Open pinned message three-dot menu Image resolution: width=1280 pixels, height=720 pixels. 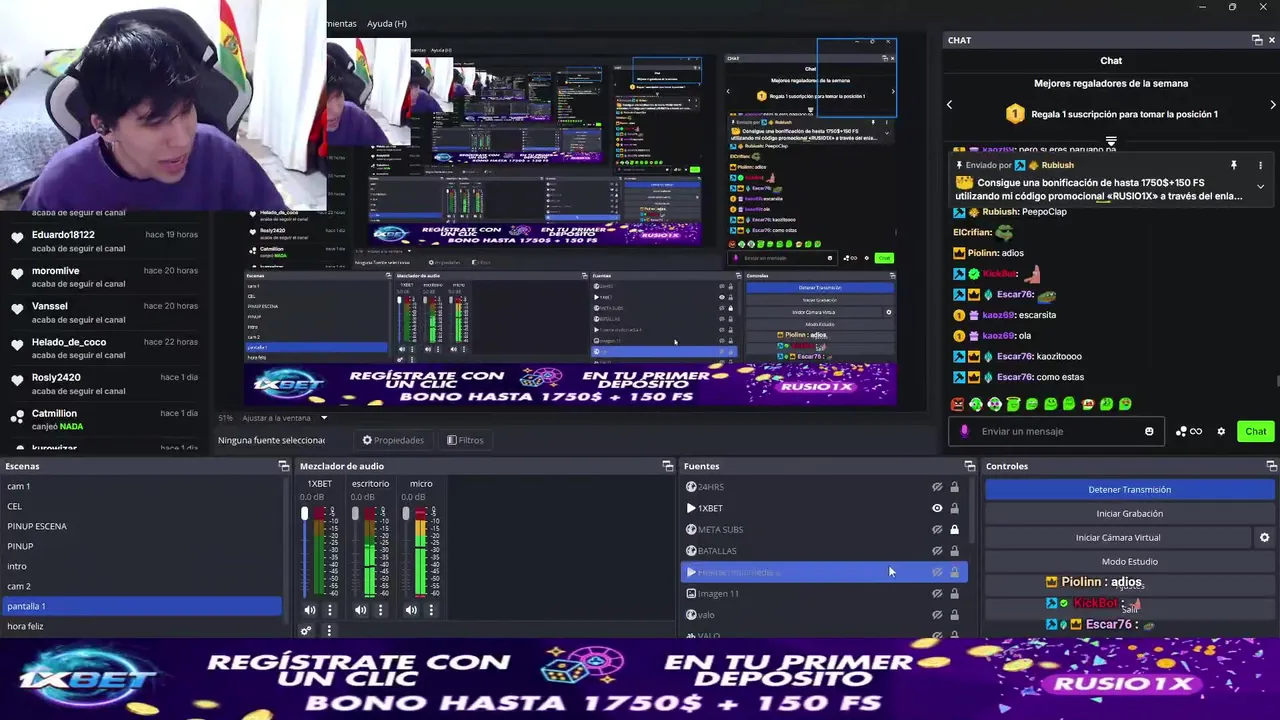[1260, 165]
